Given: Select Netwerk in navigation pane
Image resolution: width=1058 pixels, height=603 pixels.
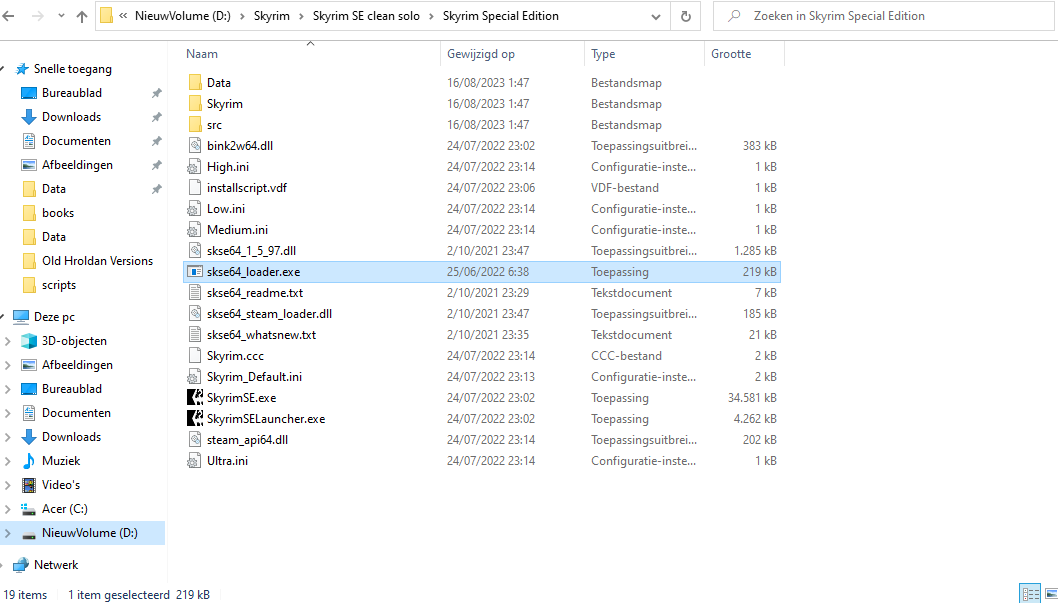Looking at the screenshot, I should point(56,565).
